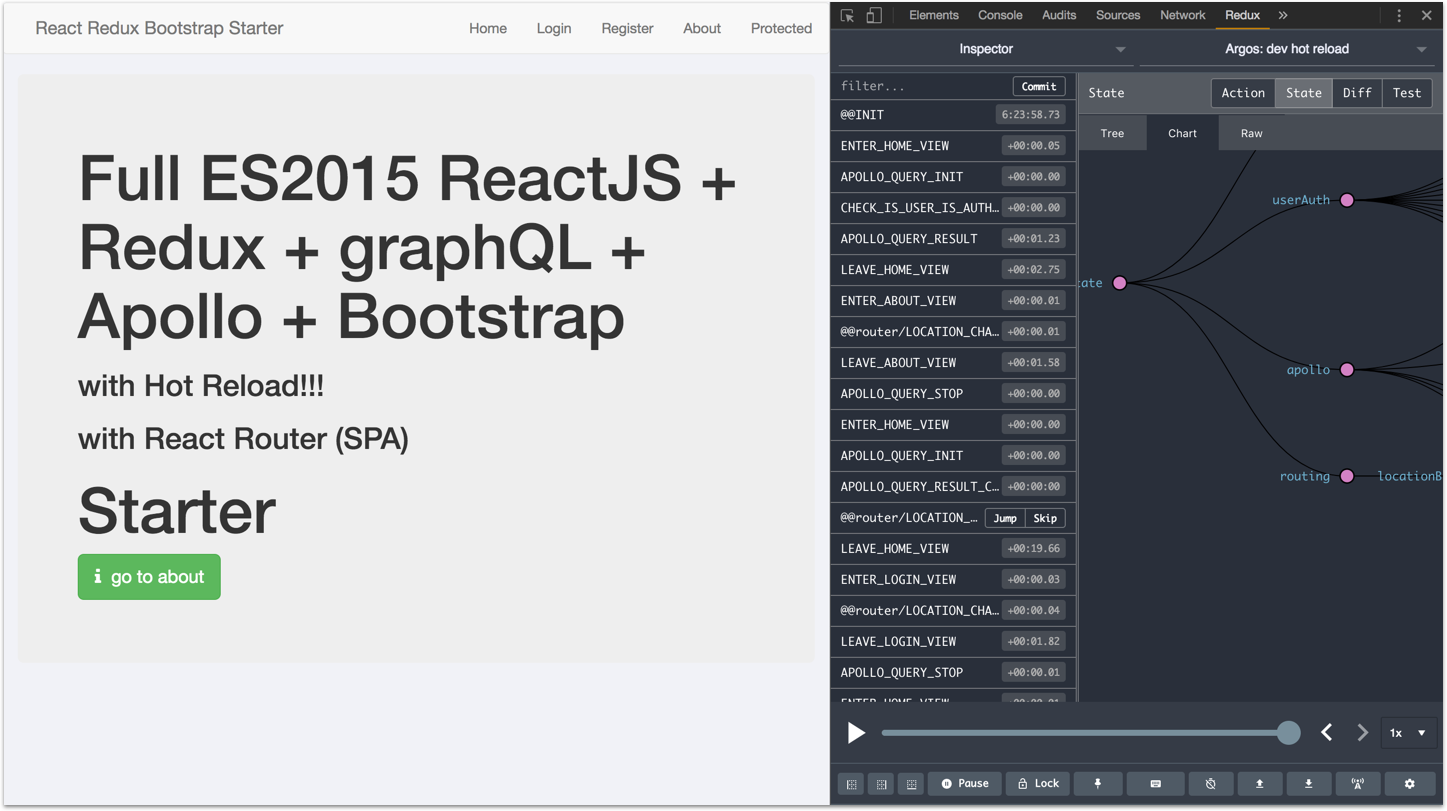This screenshot has height=811, width=1447.
Task: Toggle device toolbar icon in DevTools
Action: click(x=873, y=16)
